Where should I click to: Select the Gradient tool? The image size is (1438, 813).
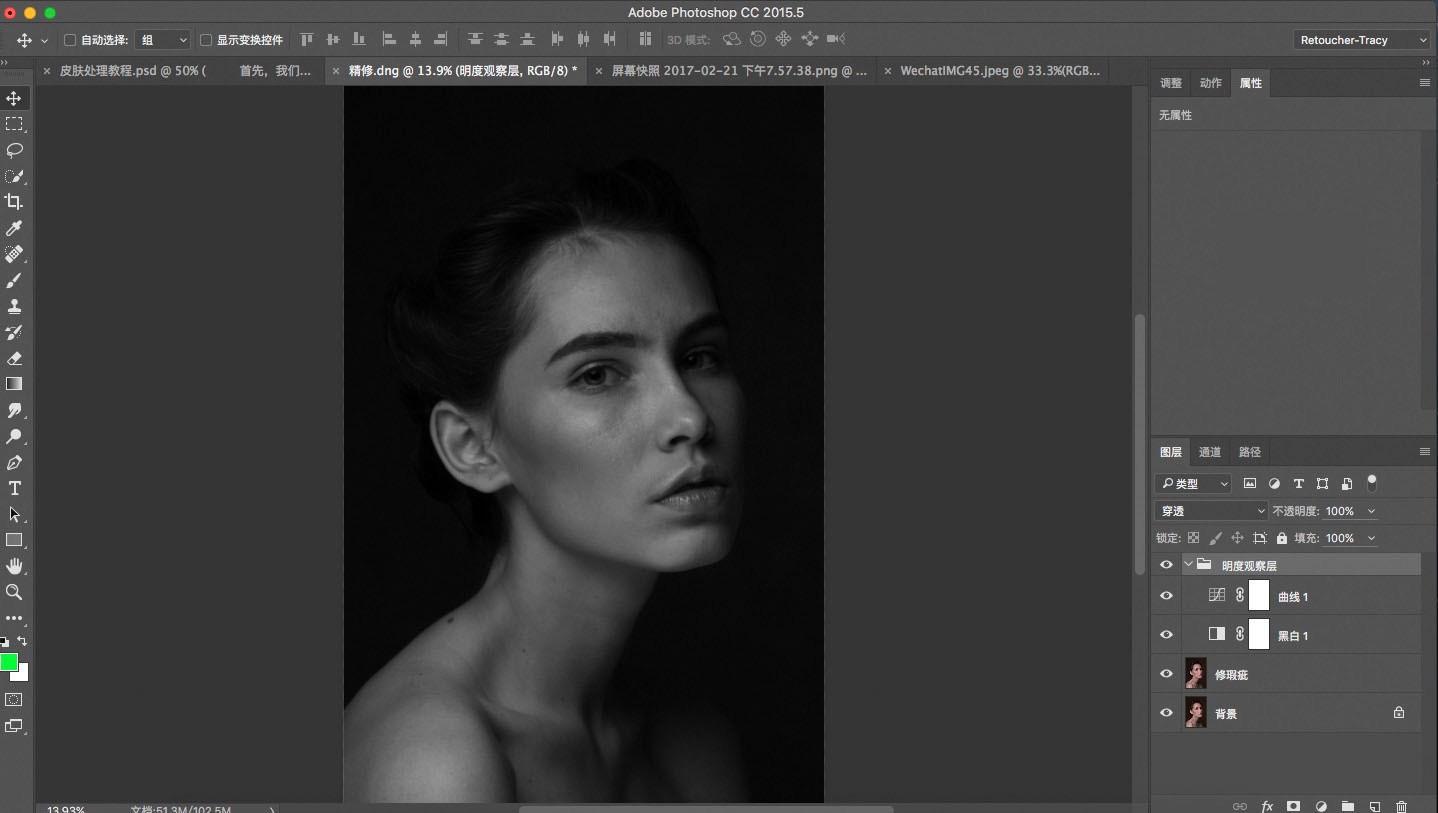tap(14, 384)
